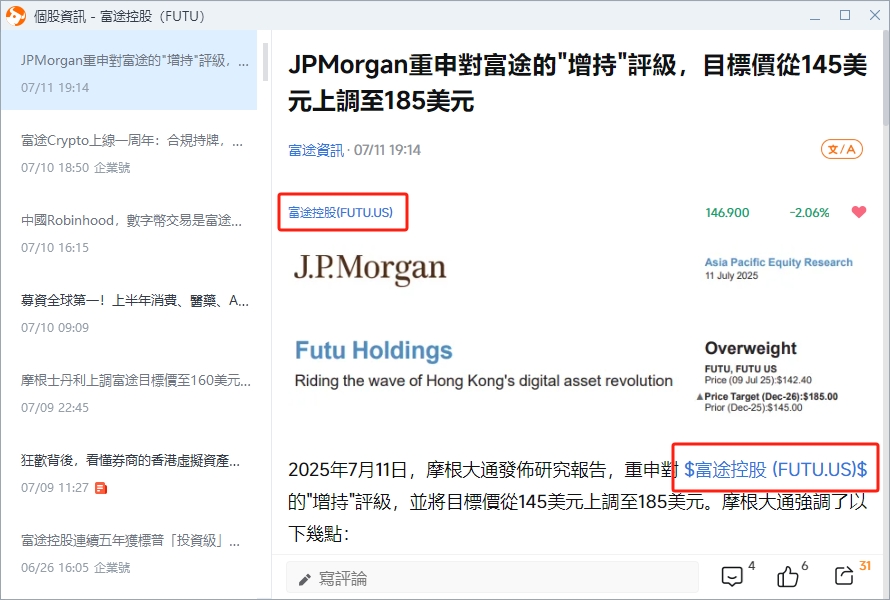Image resolution: width=890 pixels, height=600 pixels.
Task: Click the news list scrollbar
Action: 265,62
